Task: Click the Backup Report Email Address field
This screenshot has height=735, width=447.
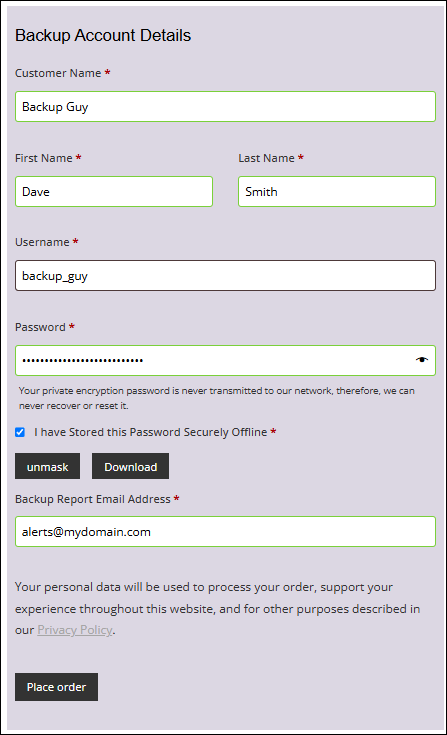Action: (x=225, y=532)
